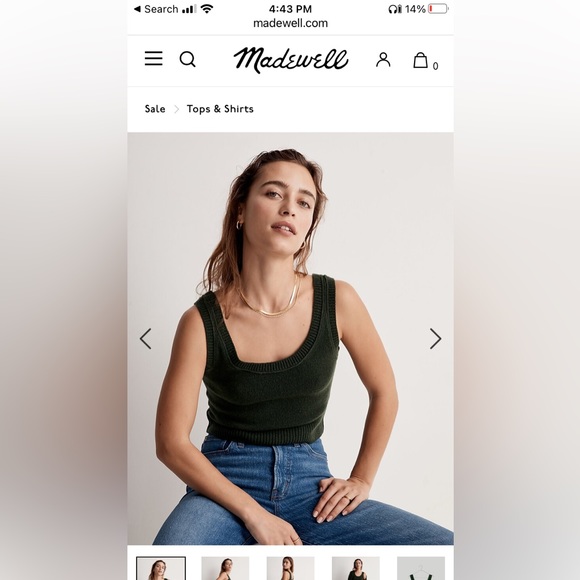This screenshot has height=580, width=580.
Task: Open the search magnifier icon
Action: (188, 59)
